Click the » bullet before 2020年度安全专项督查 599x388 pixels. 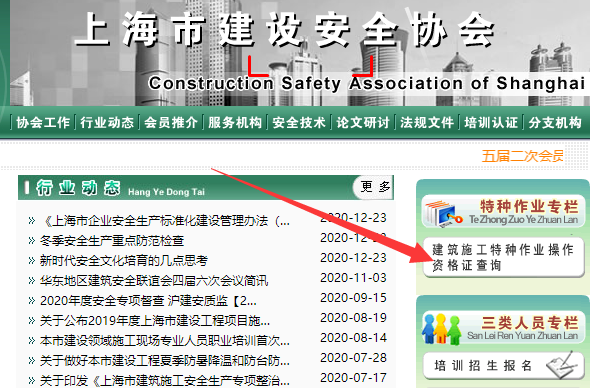pyautogui.click(x=32, y=301)
